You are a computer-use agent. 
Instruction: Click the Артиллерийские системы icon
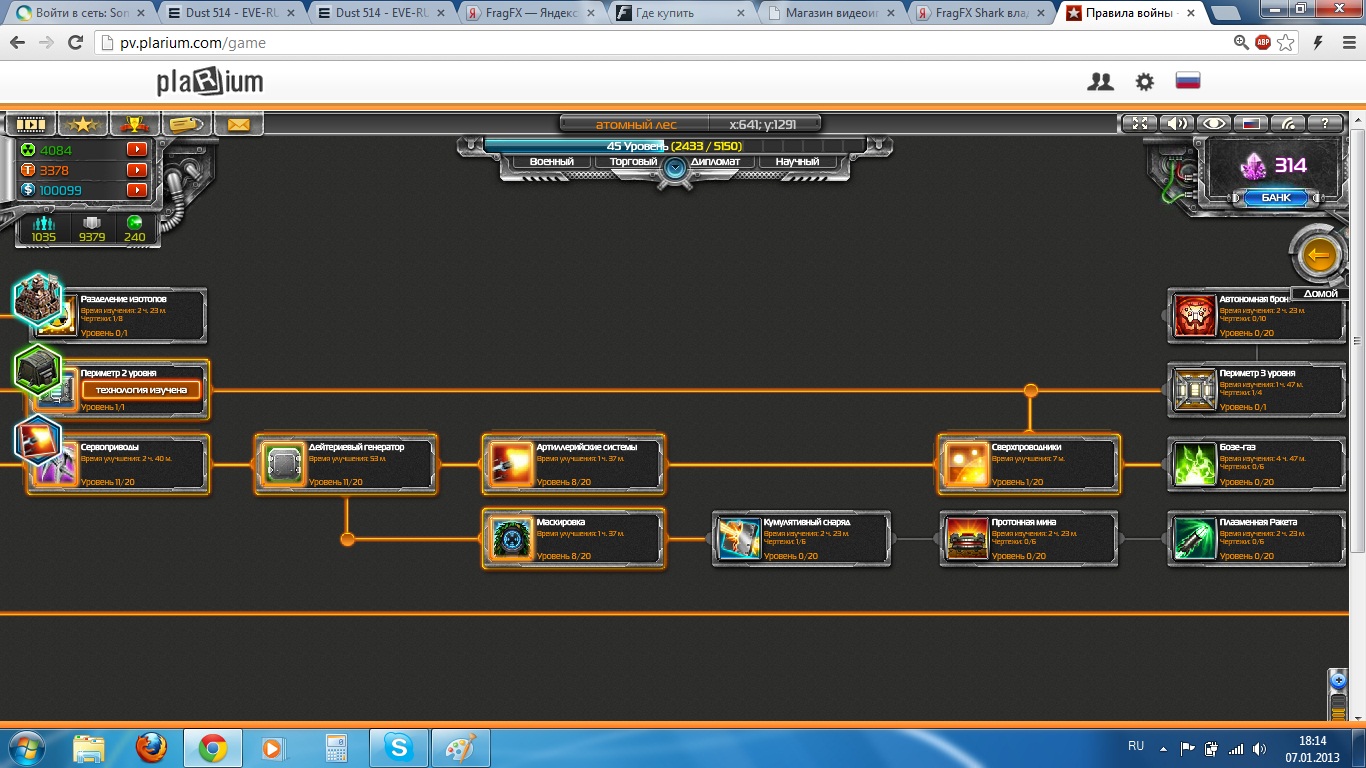(512, 464)
